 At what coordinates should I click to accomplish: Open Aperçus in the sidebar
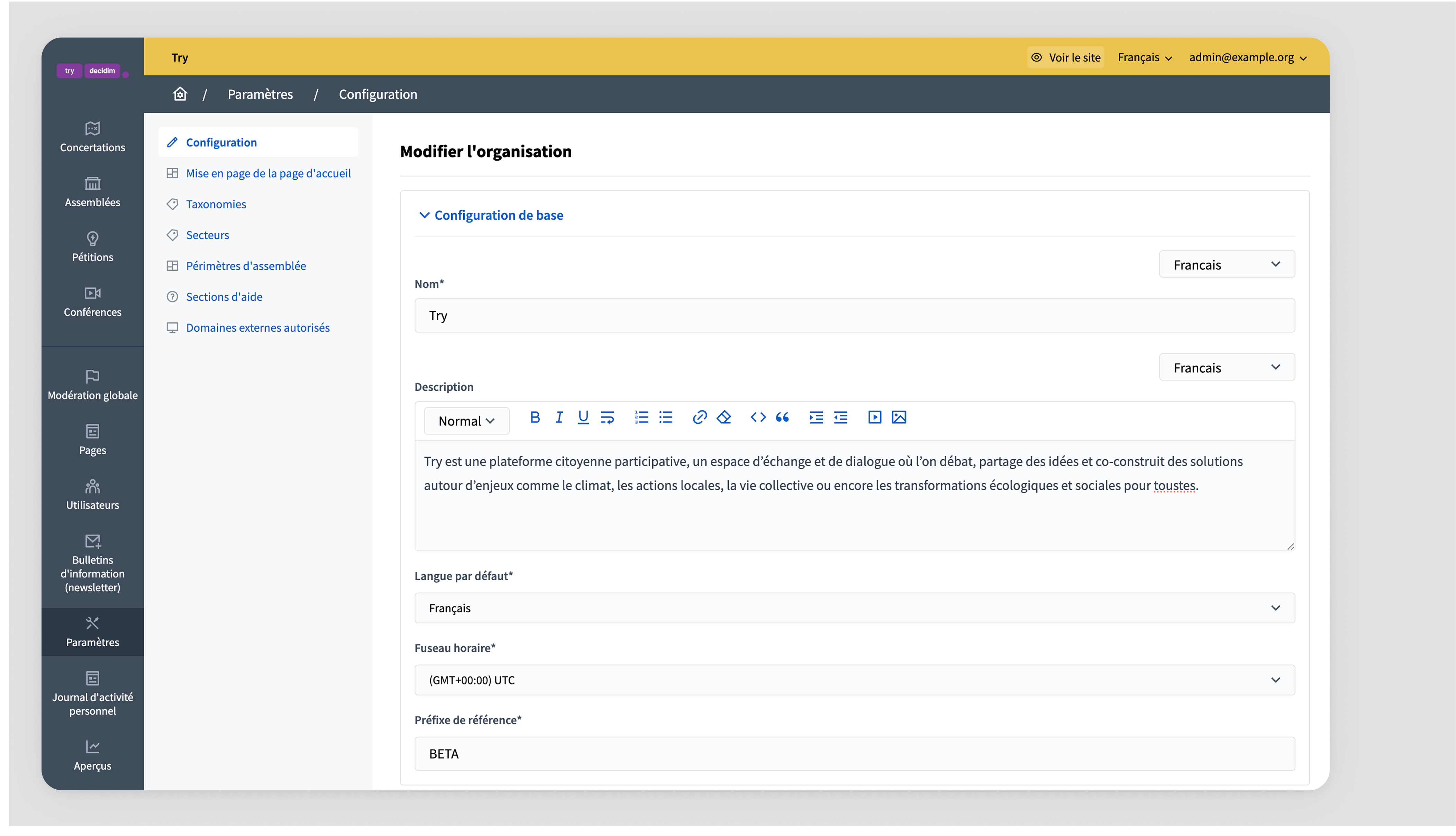(x=92, y=755)
